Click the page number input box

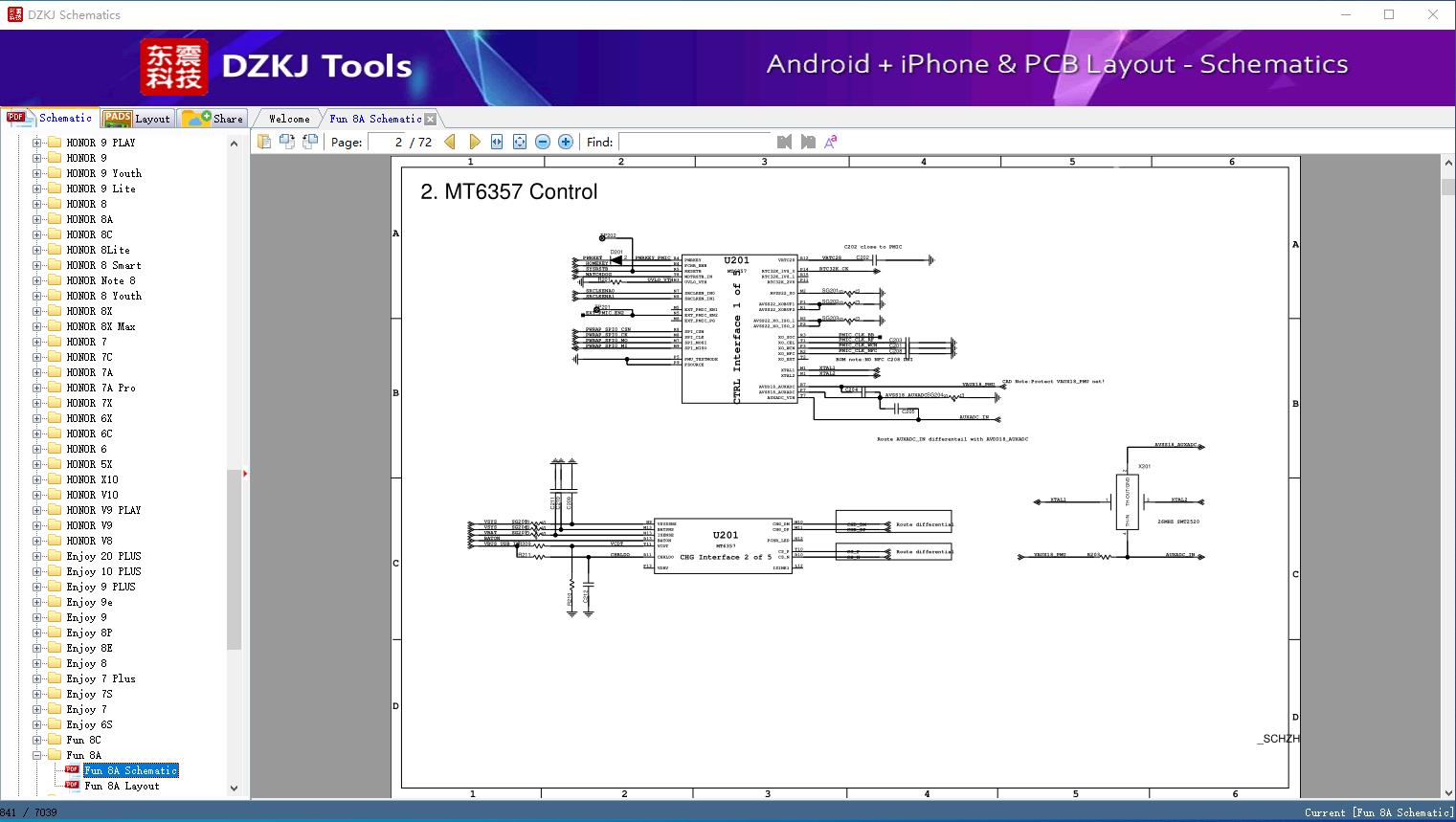tap(387, 142)
